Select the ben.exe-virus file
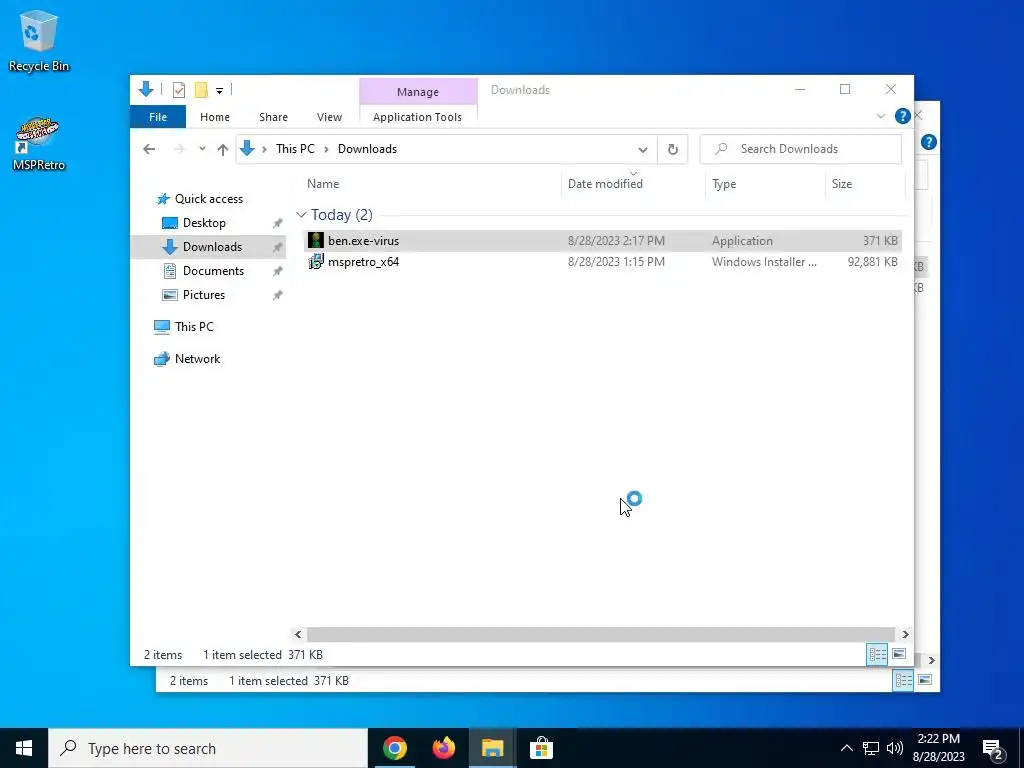Viewport: 1024px width, 768px height. (603, 240)
